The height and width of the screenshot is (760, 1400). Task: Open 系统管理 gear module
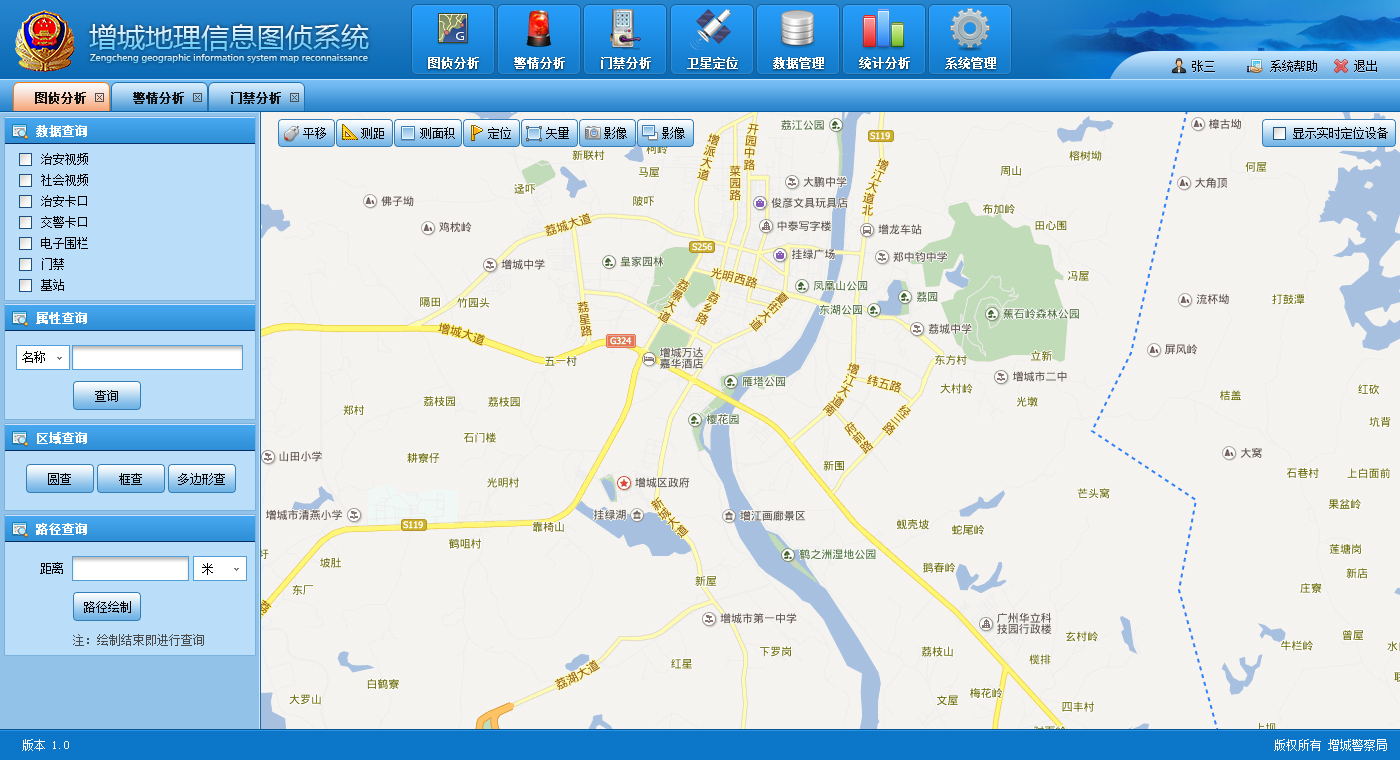(x=970, y=39)
